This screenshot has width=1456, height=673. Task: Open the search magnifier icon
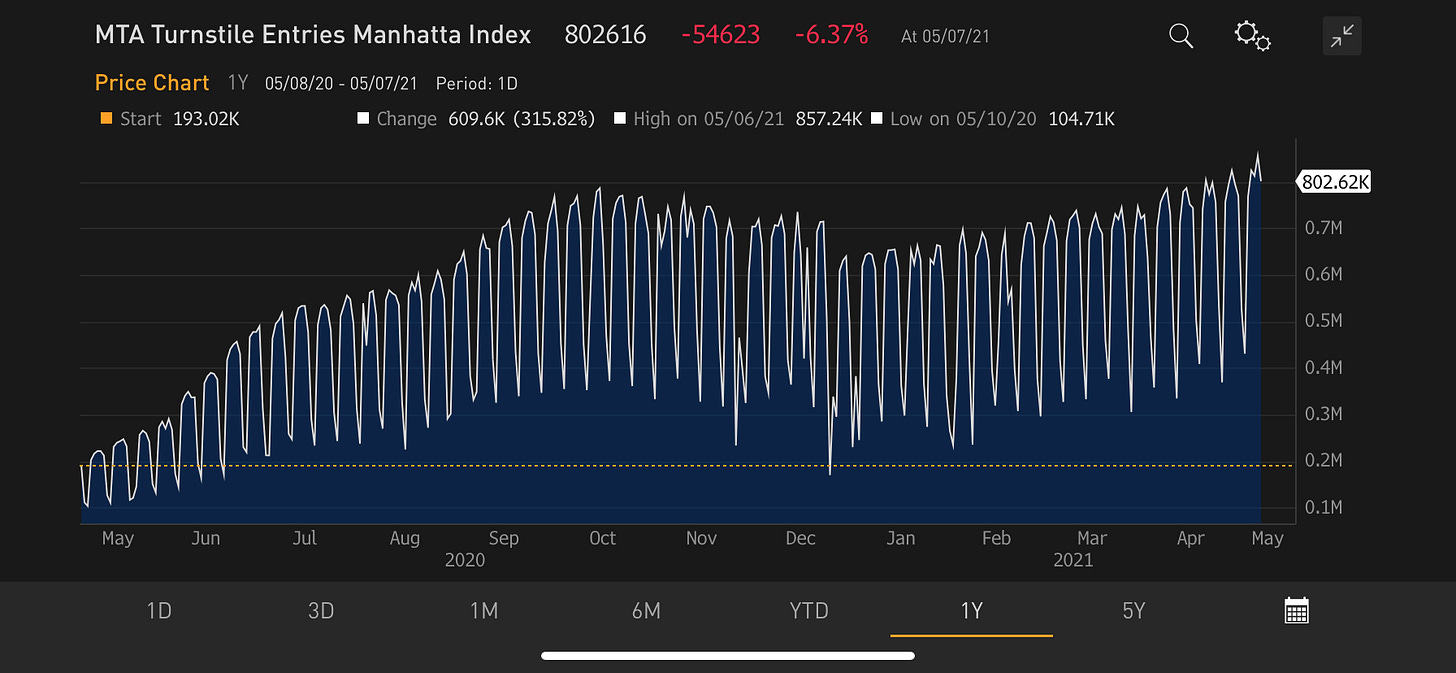point(1181,36)
